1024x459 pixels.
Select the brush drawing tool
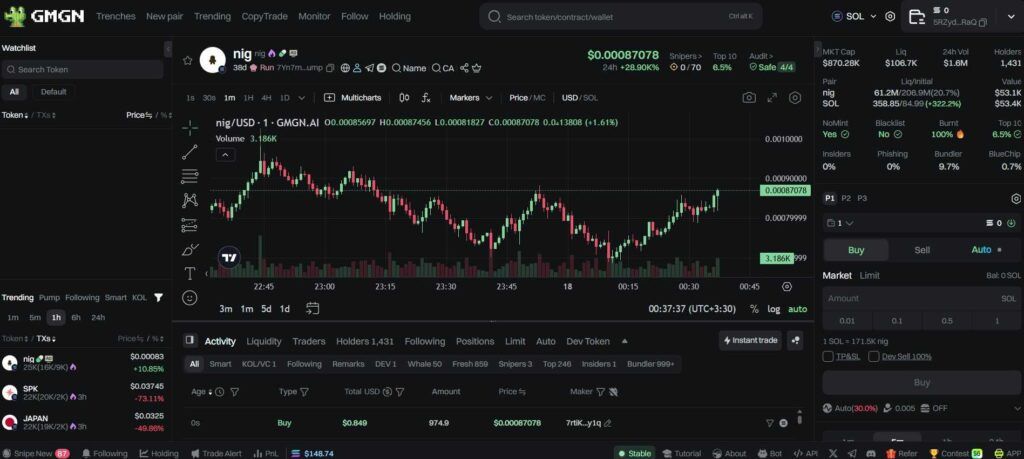tap(190, 249)
